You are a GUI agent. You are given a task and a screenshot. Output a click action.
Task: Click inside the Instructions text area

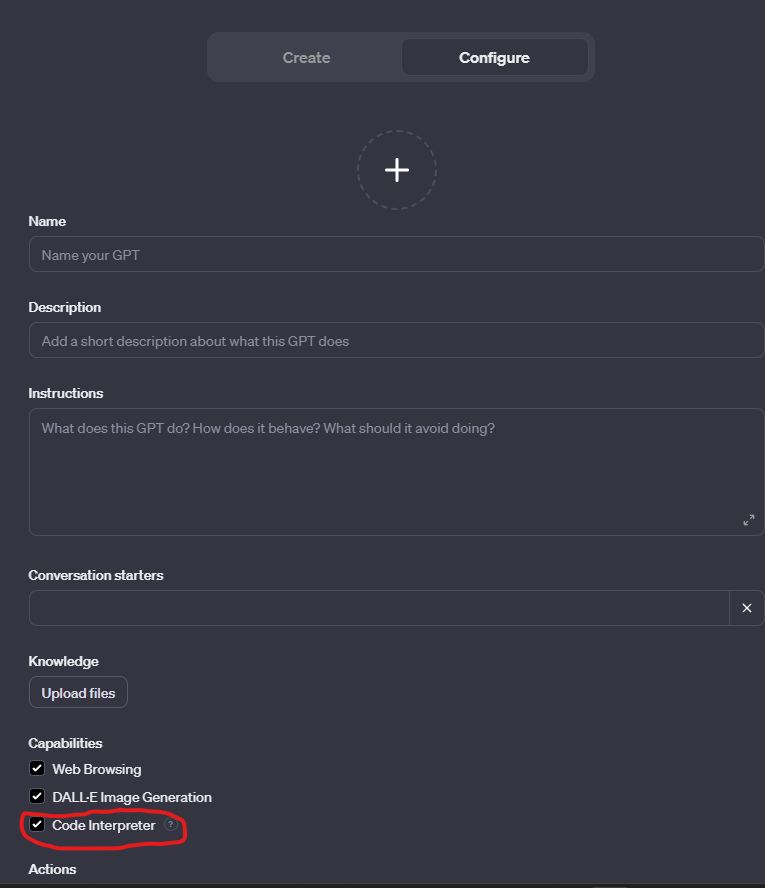[x=396, y=472]
